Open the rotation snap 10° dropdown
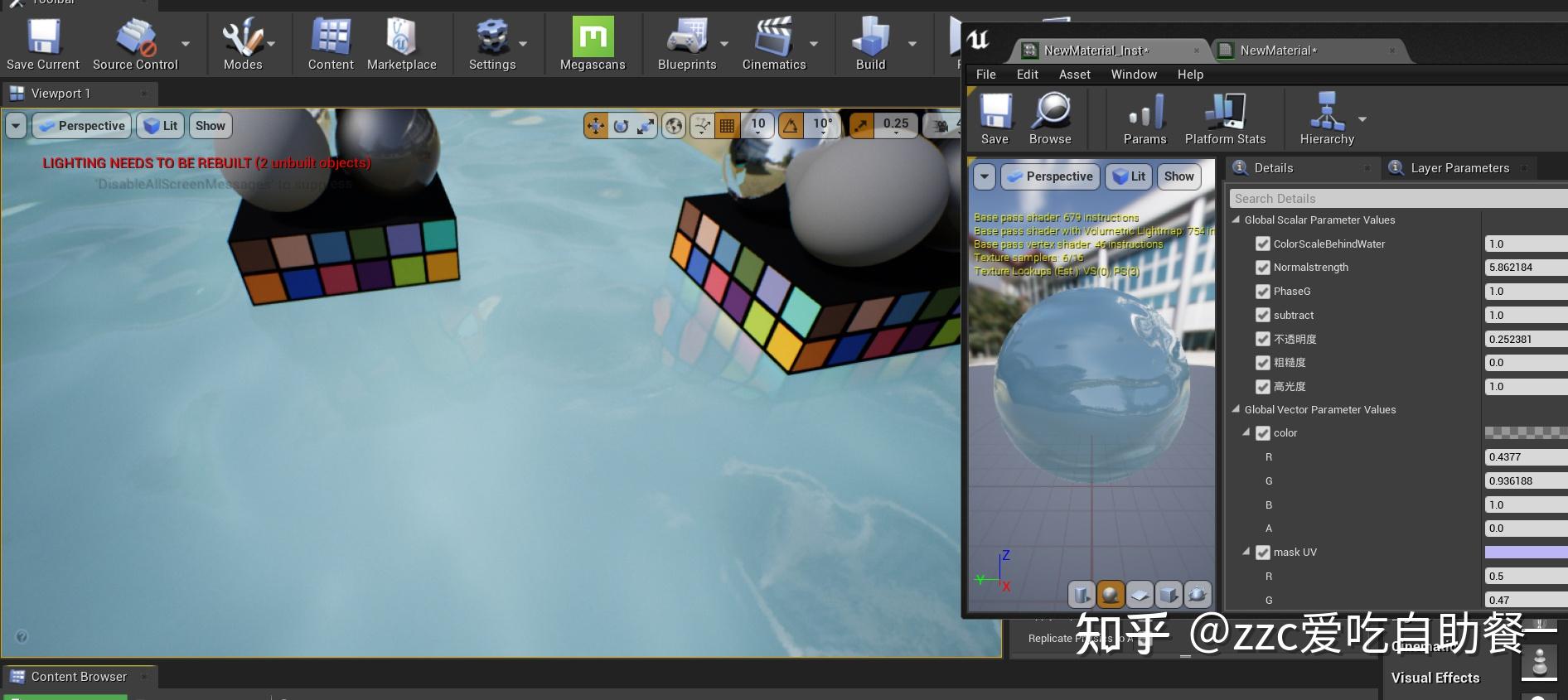The width and height of the screenshot is (1568, 700). pos(822,126)
